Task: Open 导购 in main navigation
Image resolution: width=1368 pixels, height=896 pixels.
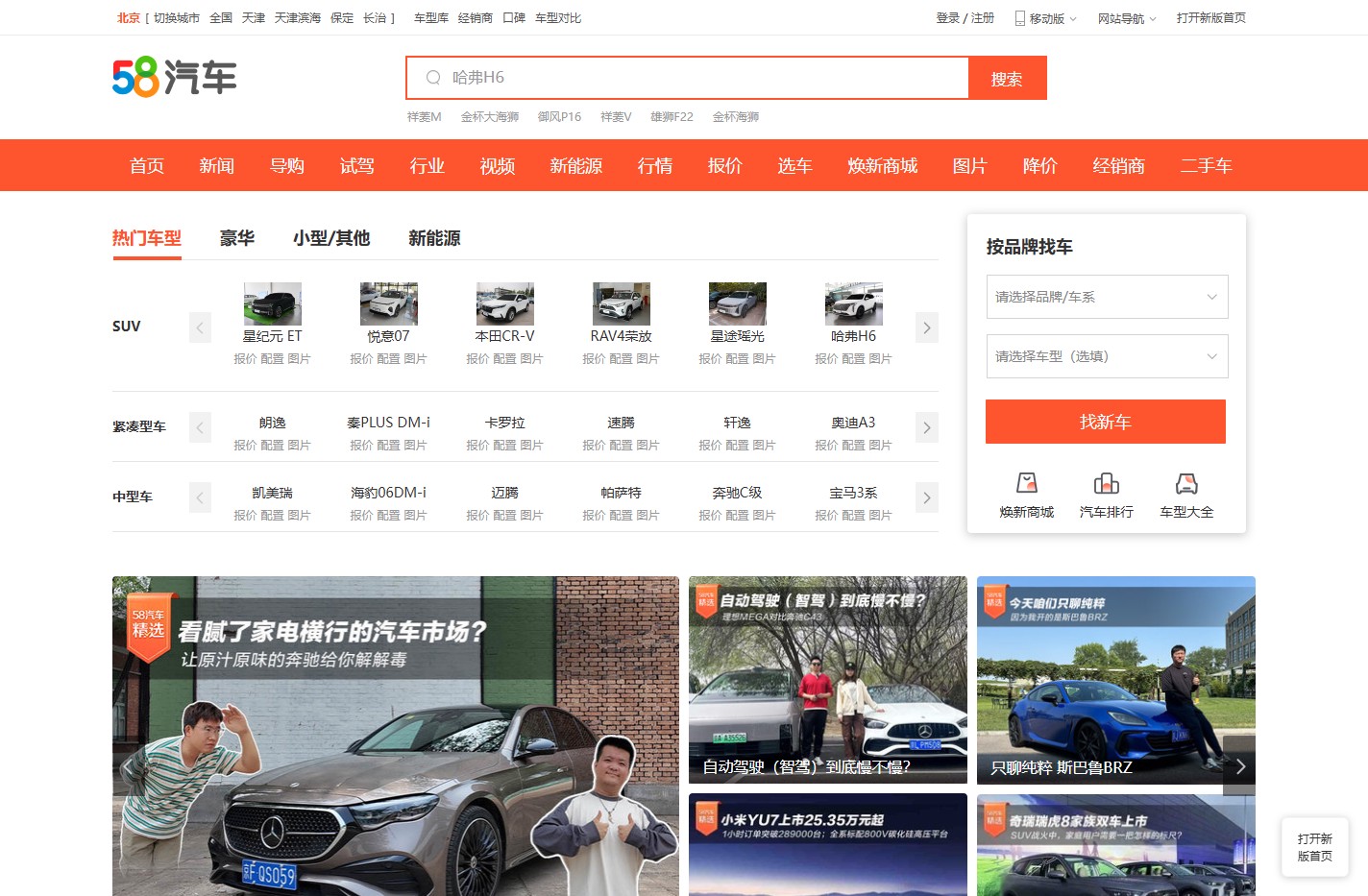Action: tap(287, 165)
